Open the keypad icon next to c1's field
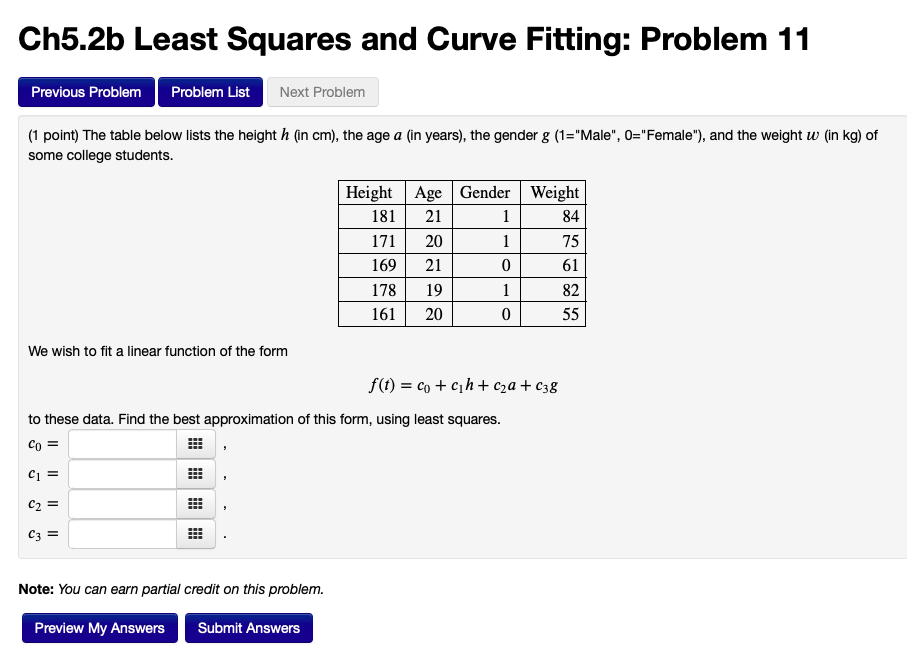The width and height of the screenshot is (907, 656). [196, 473]
